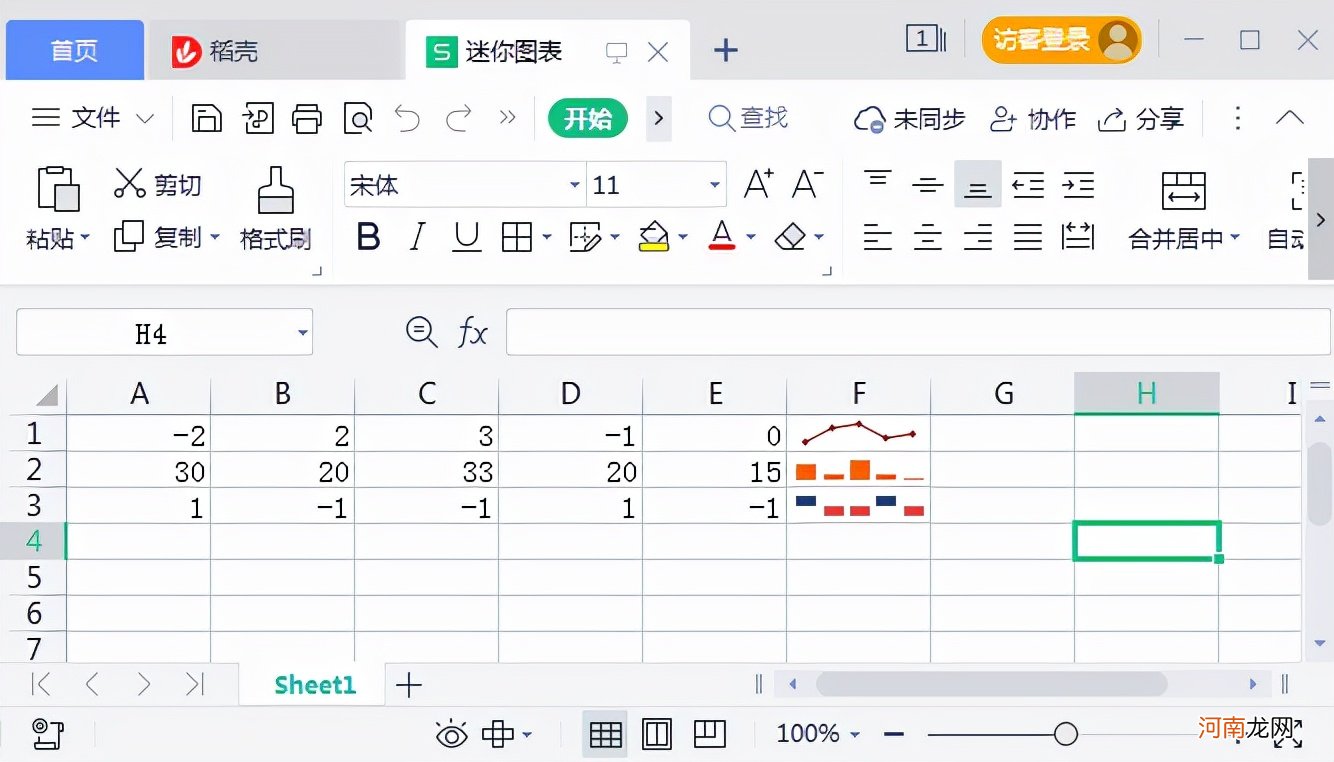Add a new worksheet with plus button
This screenshot has width=1334, height=762.
tap(408, 685)
